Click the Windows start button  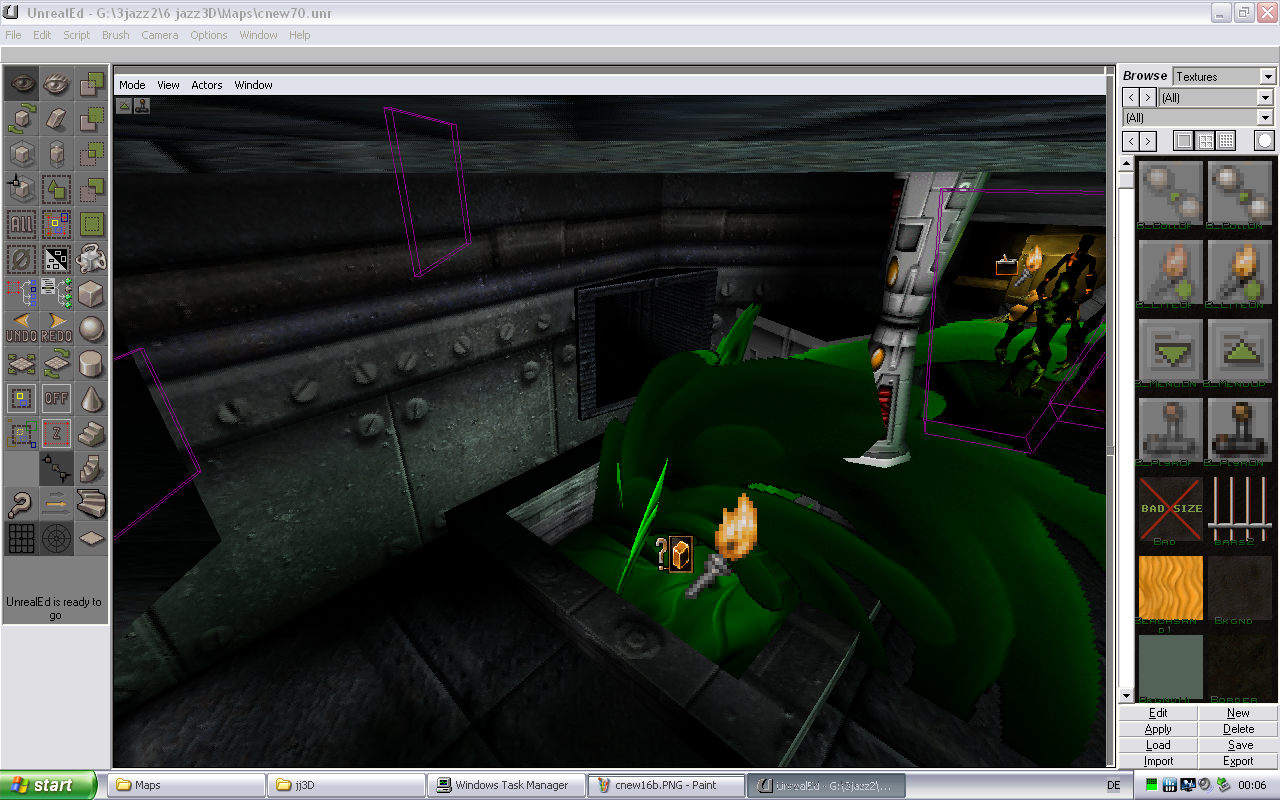49,785
